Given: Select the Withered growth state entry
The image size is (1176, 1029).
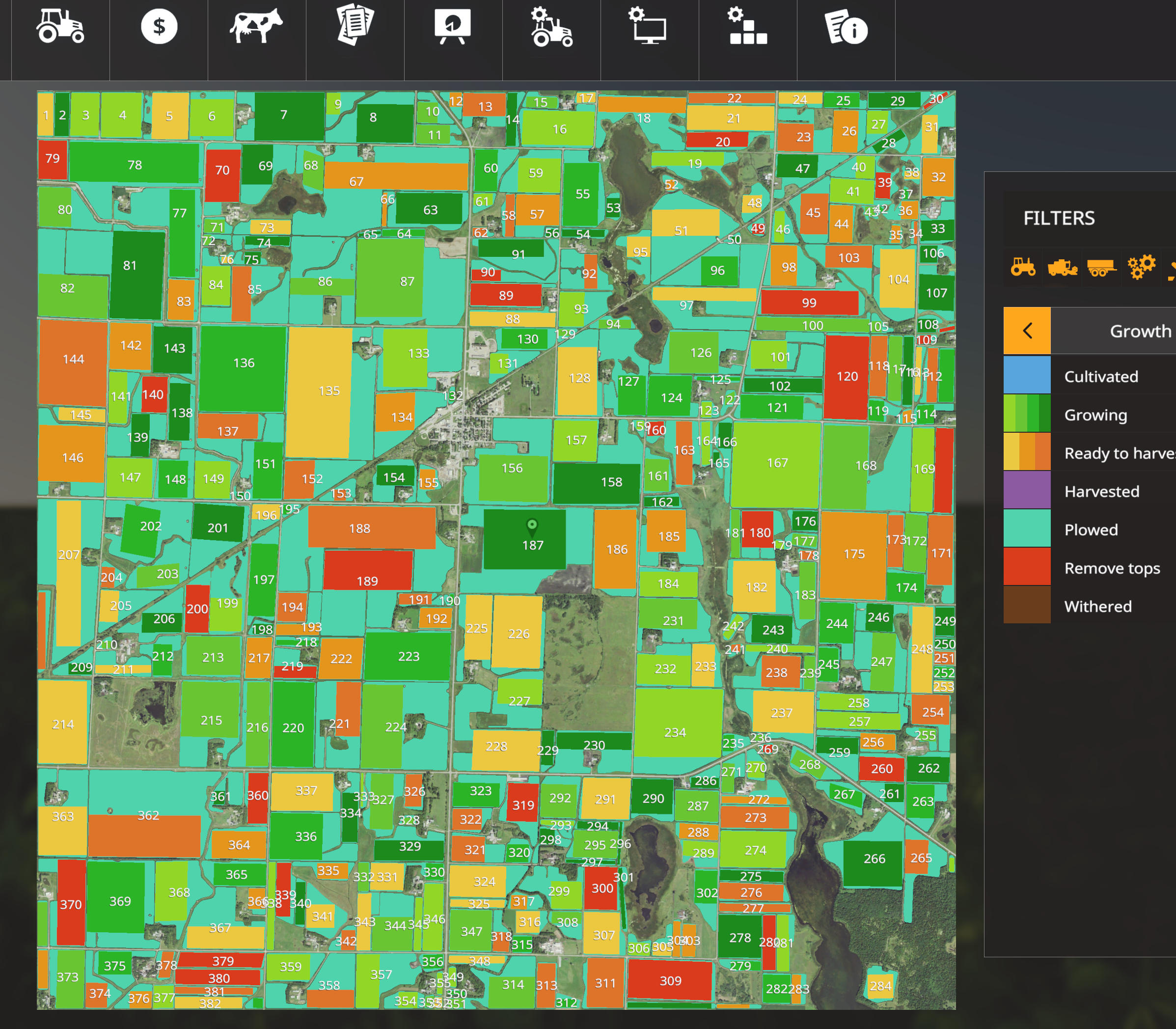Looking at the screenshot, I should pyautogui.click(x=1097, y=607).
